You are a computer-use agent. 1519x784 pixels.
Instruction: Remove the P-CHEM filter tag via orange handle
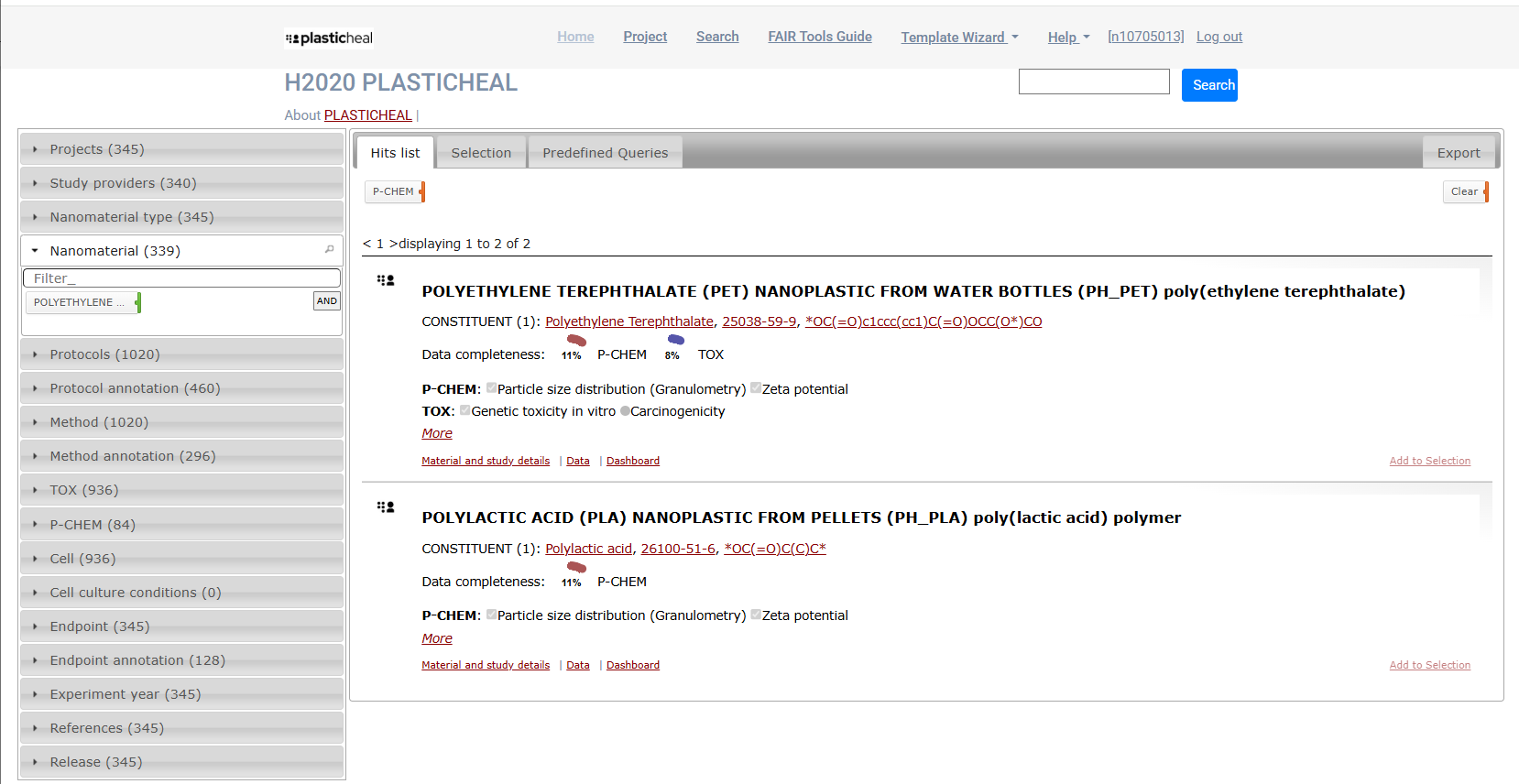[x=422, y=191]
